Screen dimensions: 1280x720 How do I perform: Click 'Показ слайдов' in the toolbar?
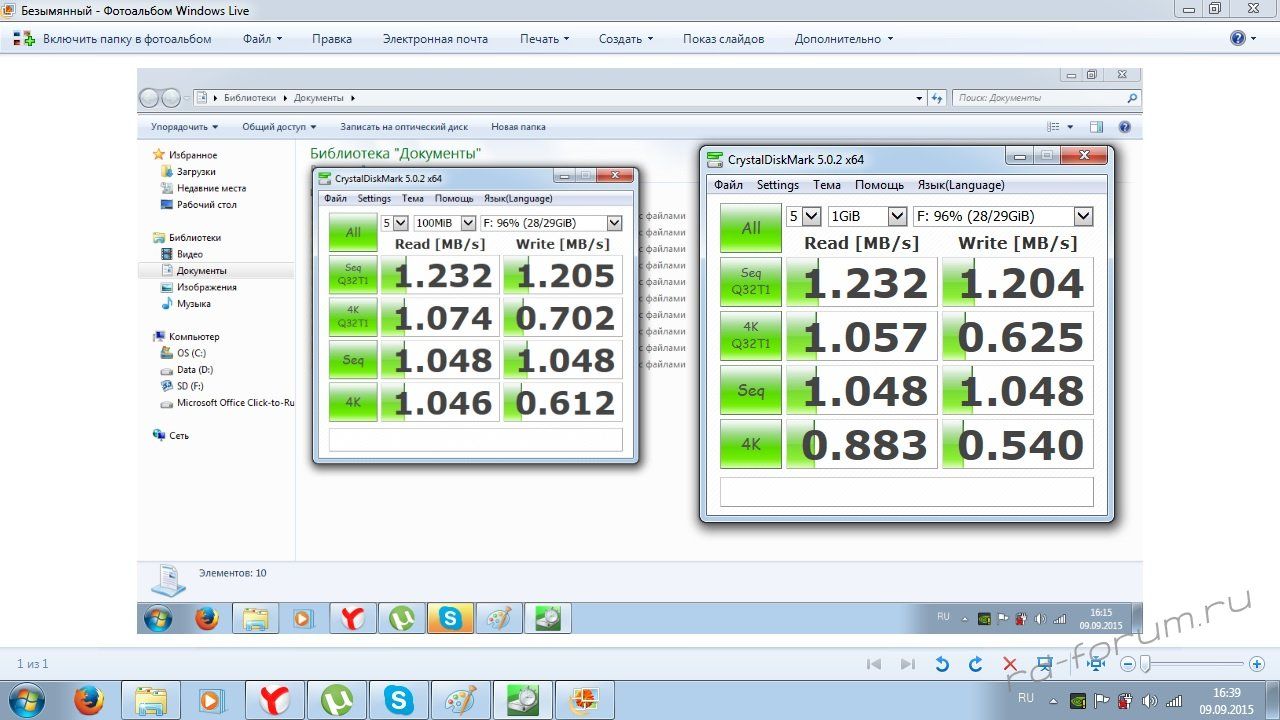click(723, 39)
